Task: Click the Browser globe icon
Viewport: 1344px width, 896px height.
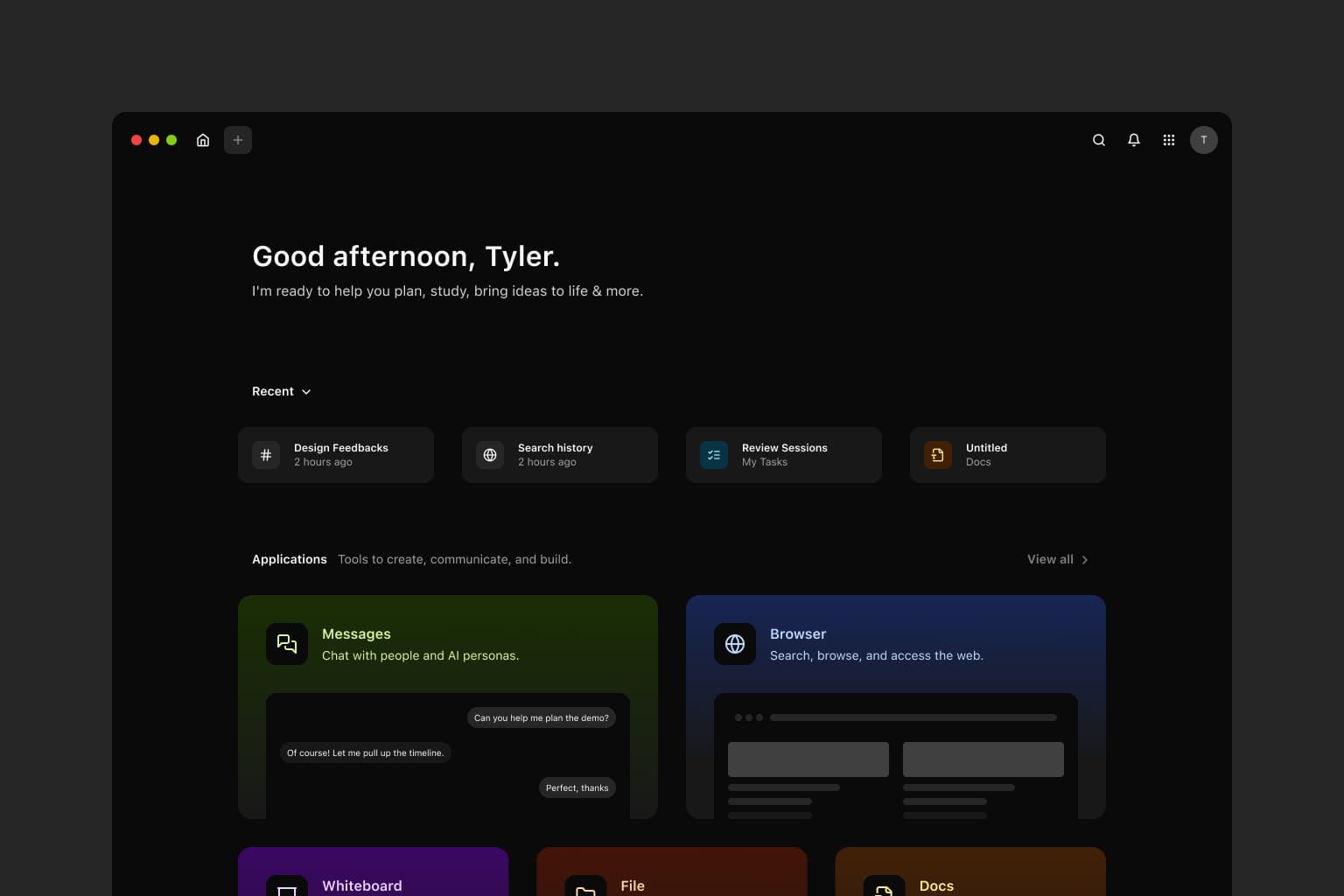Action: pyautogui.click(x=735, y=644)
